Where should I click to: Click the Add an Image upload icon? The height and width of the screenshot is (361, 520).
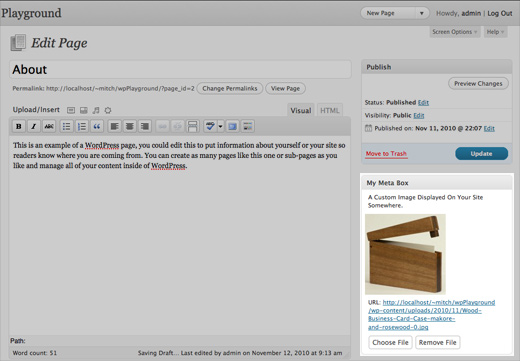[x=71, y=110]
